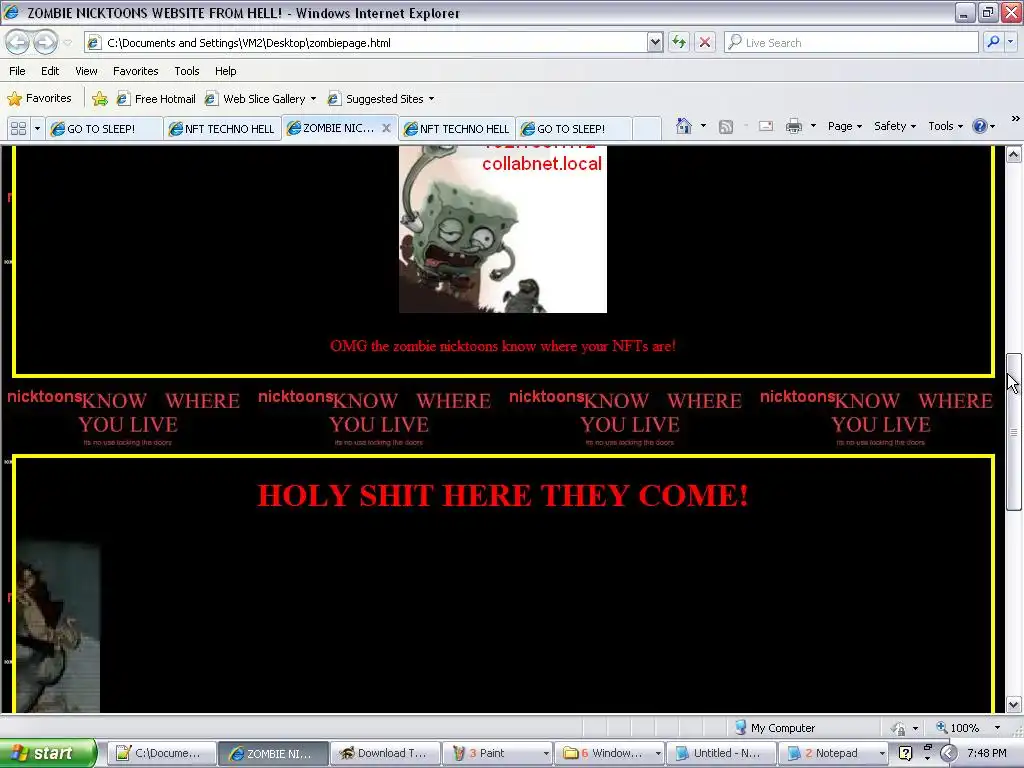Show hidden system tray icons arrow
The width and height of the screenshot is (1024, 768).
point(948,753)
